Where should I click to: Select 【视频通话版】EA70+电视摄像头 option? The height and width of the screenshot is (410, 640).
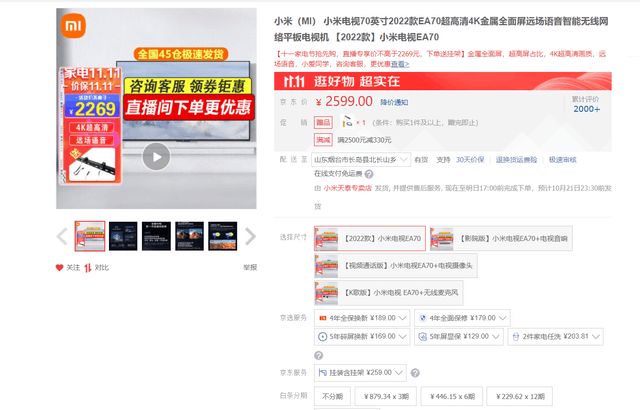pos(396,266)
